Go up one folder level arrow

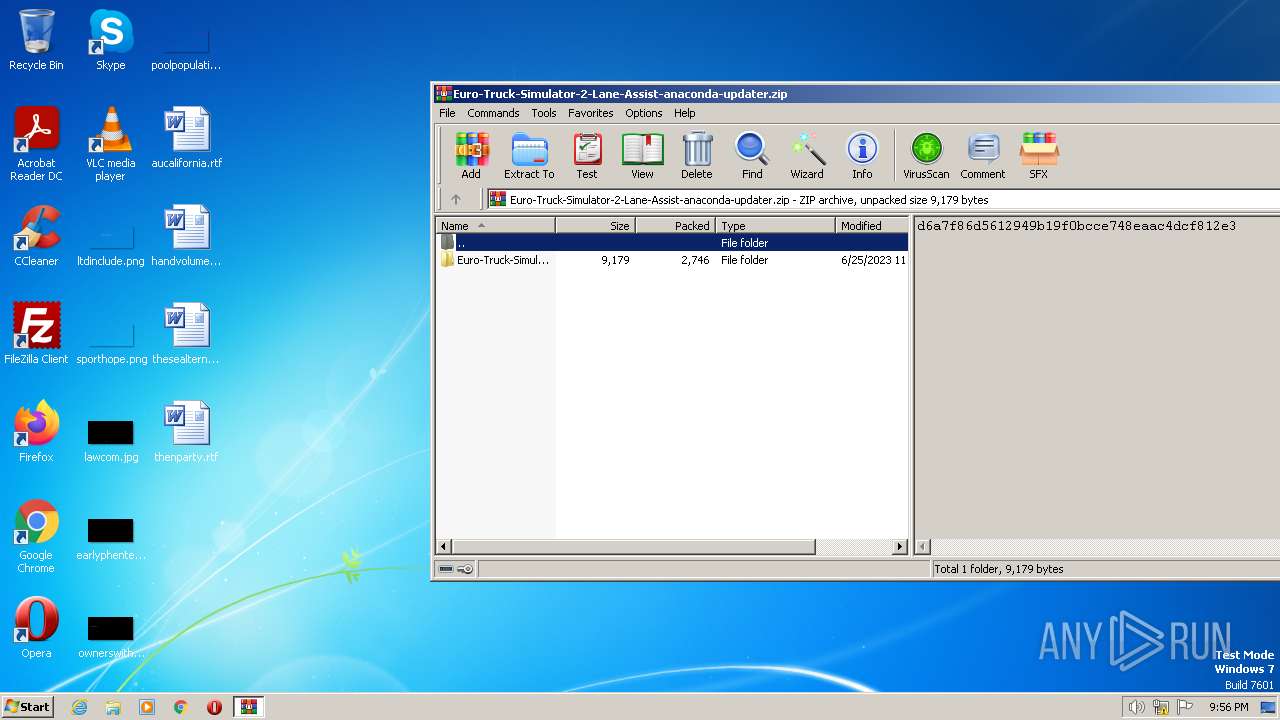[456, 199]
